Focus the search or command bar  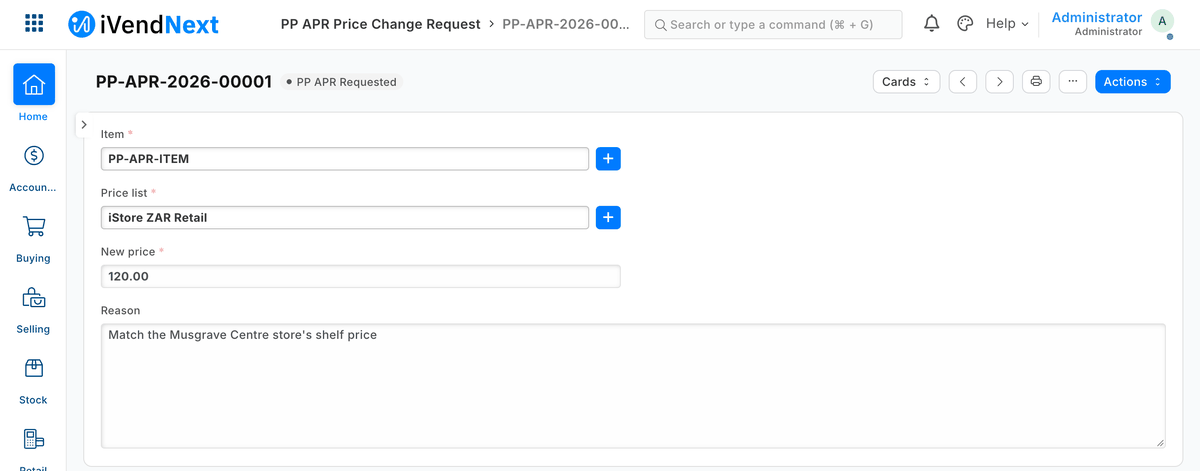point(773,24)
